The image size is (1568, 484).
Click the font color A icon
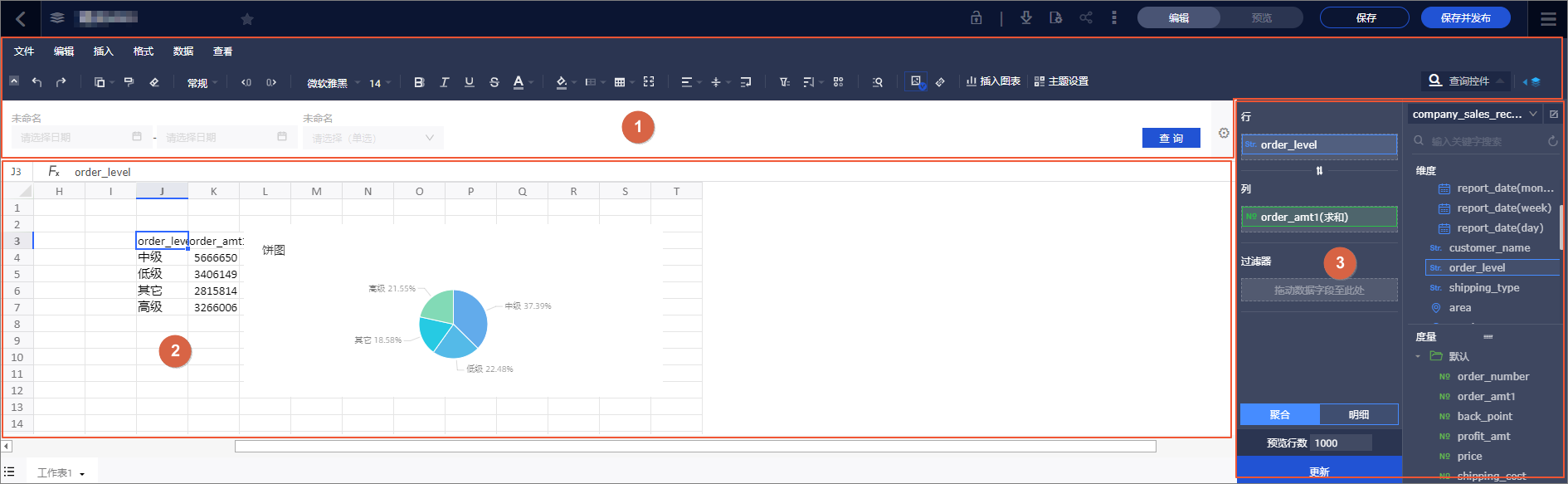(519, 81)
